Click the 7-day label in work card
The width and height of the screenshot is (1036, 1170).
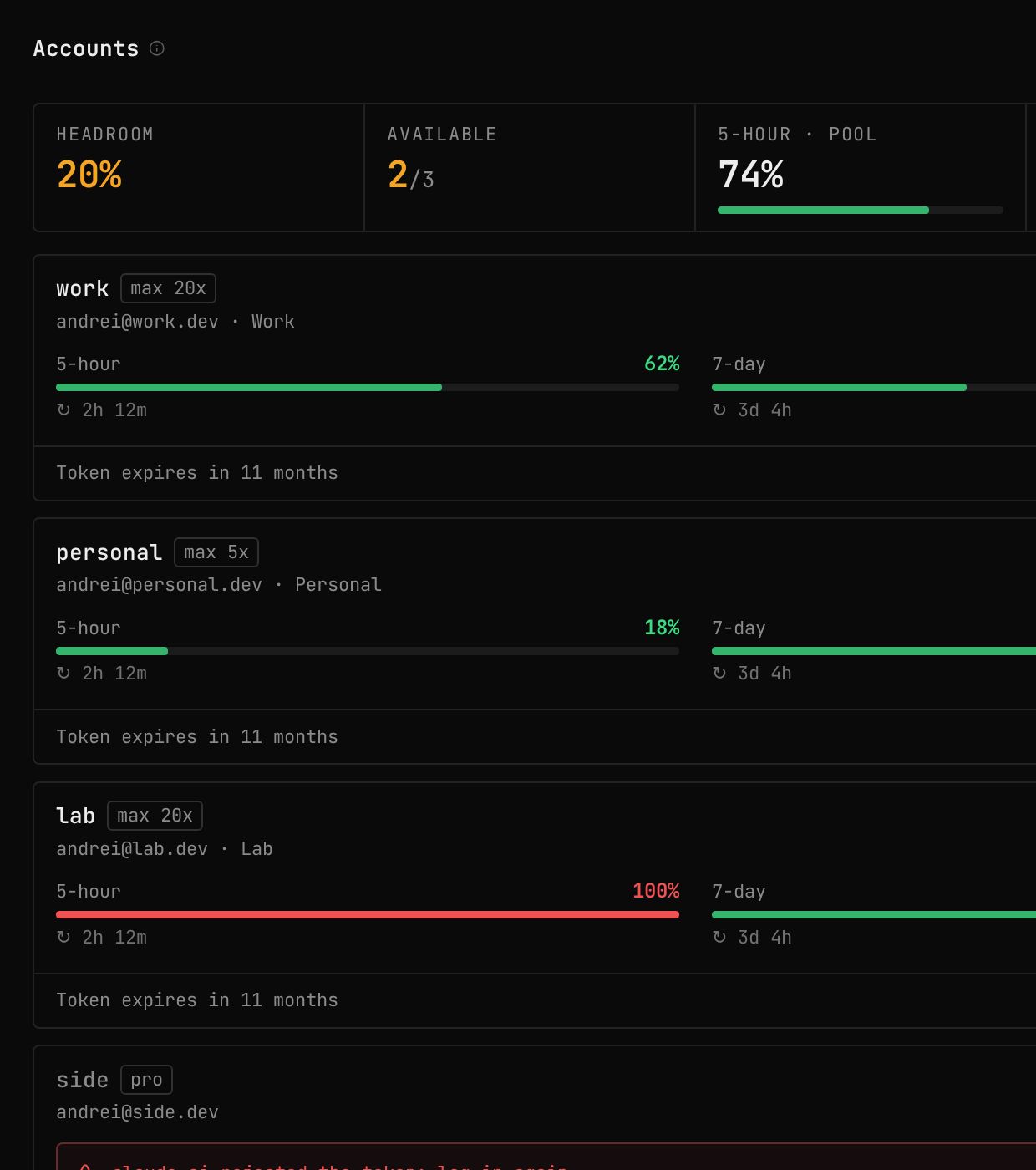click(739, 364)
